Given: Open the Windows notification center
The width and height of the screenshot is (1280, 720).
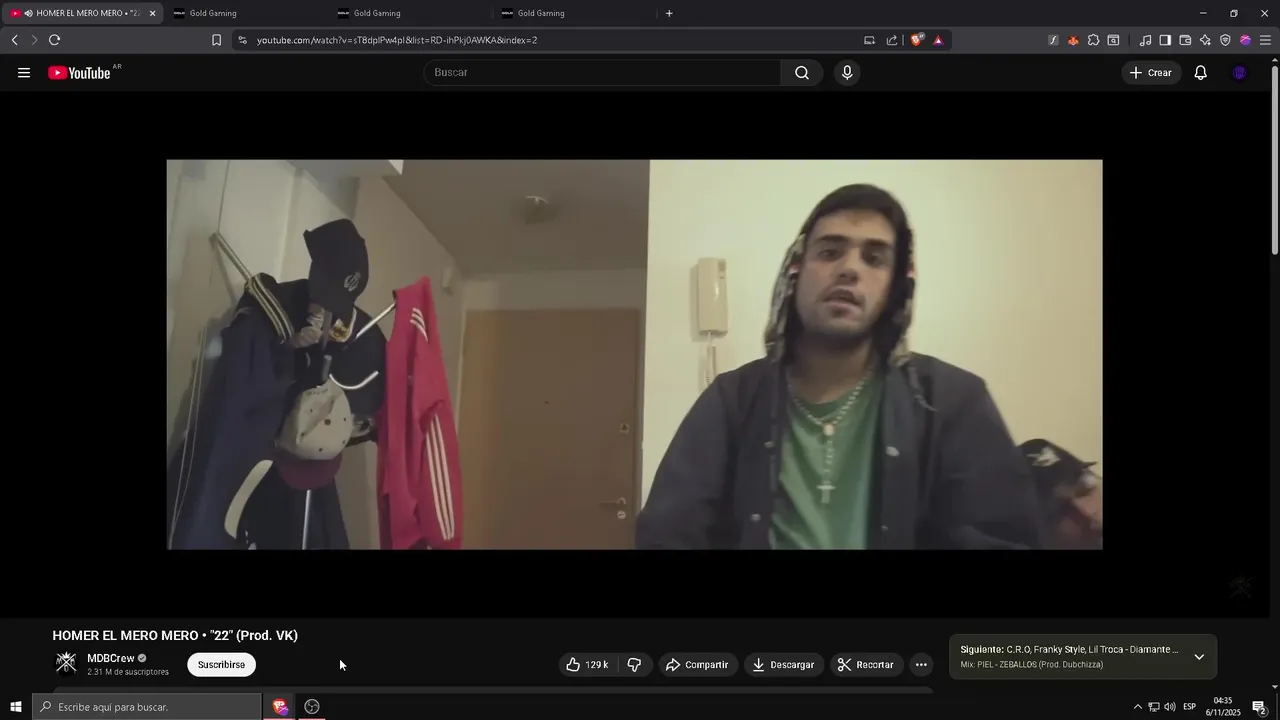Looking at the screenshot, I should (x=1260, y=707).
